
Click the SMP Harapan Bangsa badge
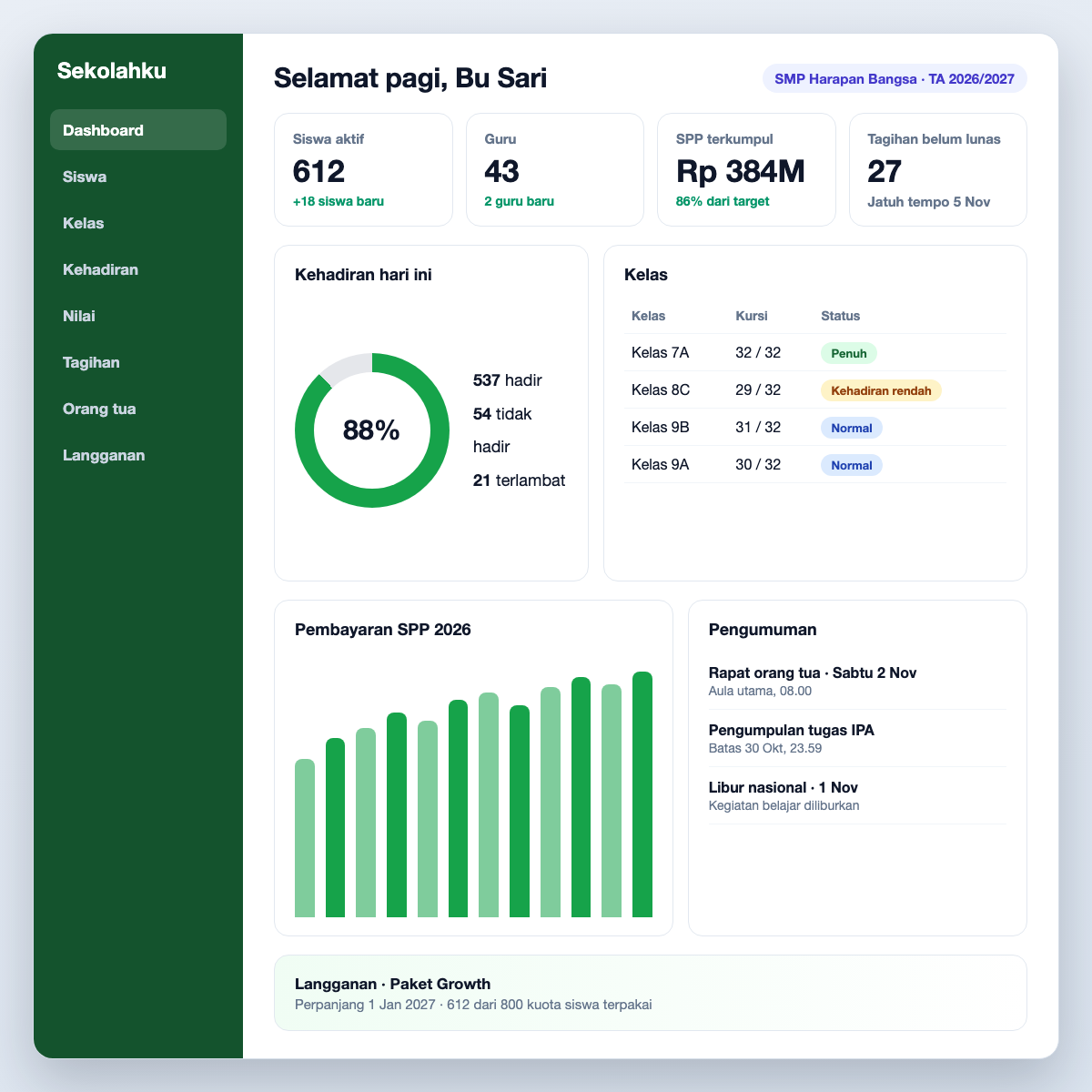point(895,79)
